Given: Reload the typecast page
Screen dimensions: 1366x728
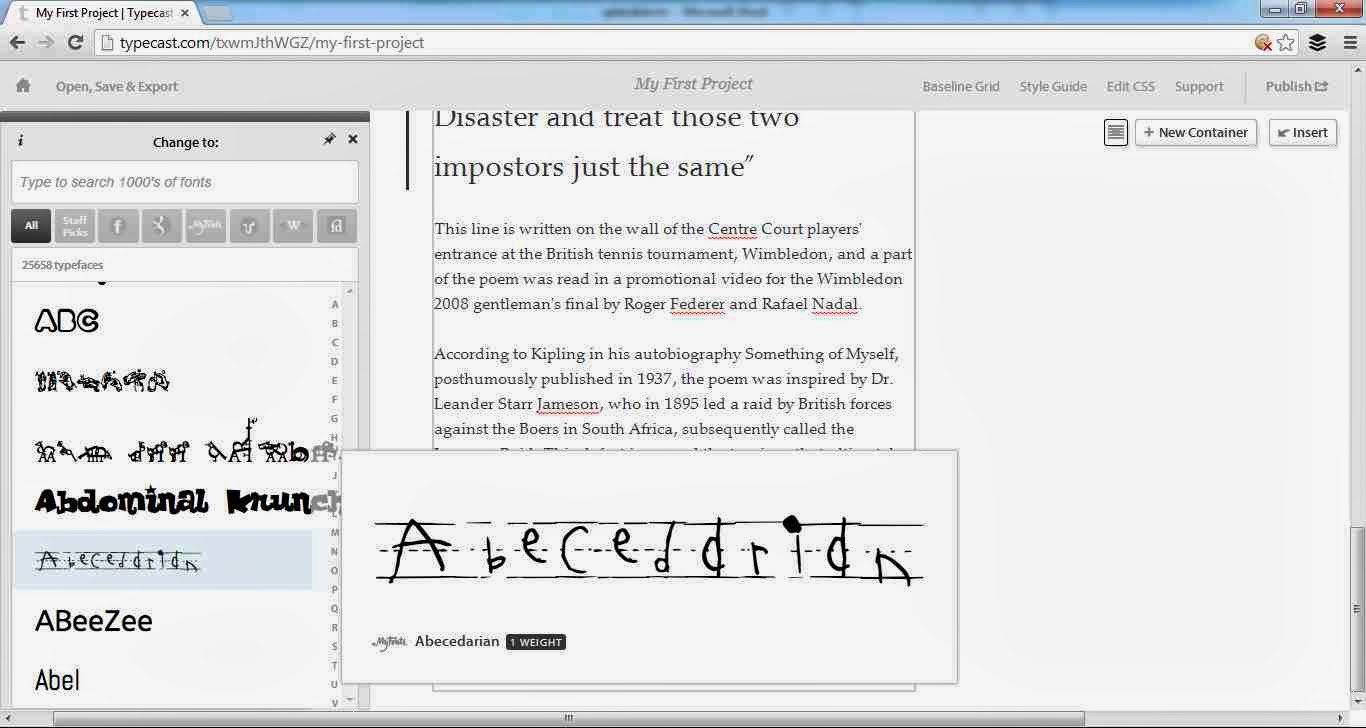Looking at the screenshot, I should tap(75, 43).
